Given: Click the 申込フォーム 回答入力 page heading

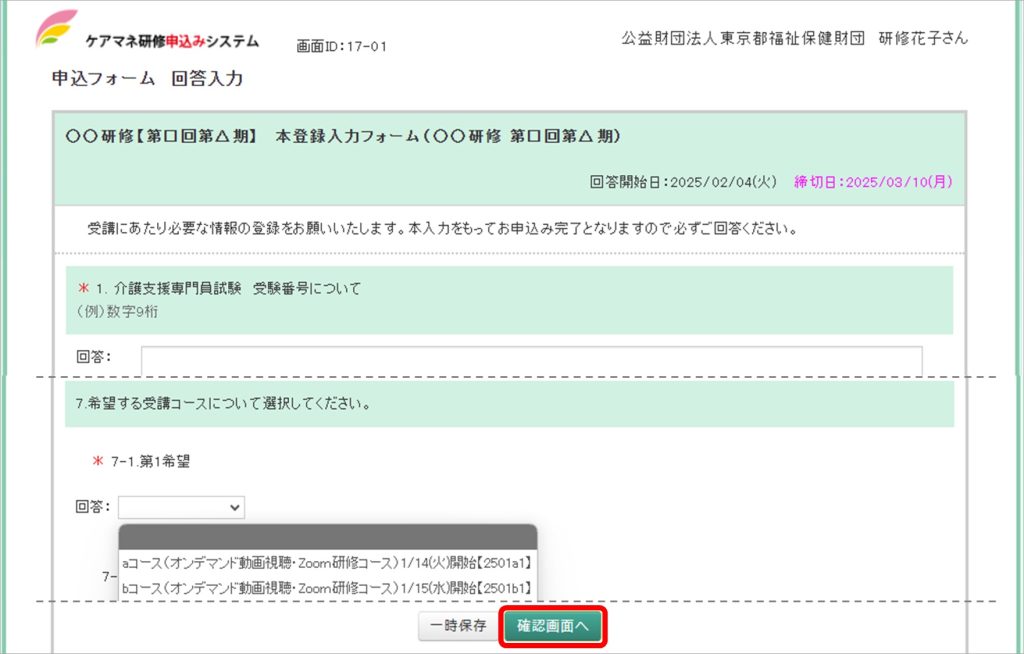Looking at the screenshot, I should [x=147, y=78].
